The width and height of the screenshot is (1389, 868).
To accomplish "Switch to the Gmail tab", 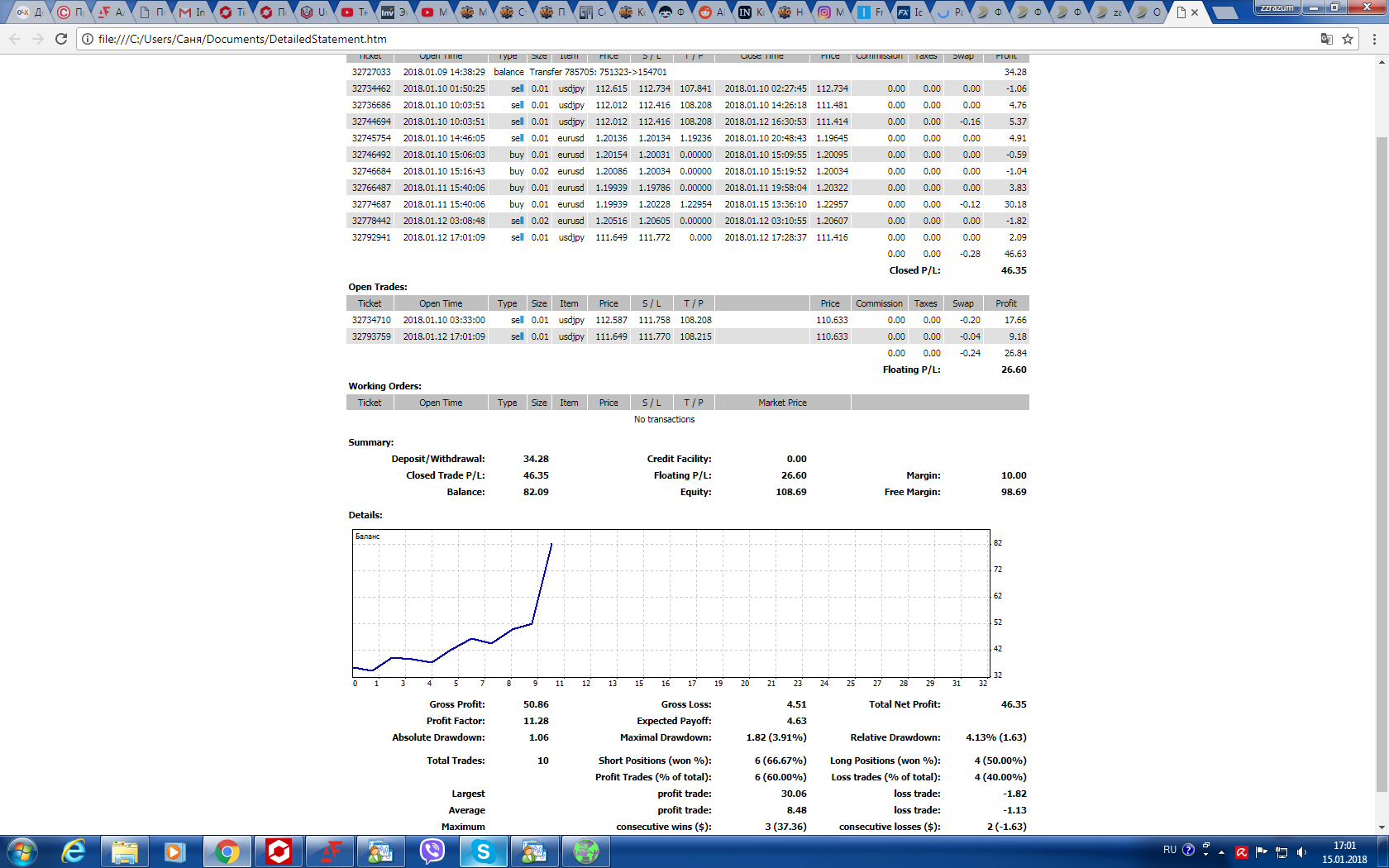I will click(x=193, y=12).
